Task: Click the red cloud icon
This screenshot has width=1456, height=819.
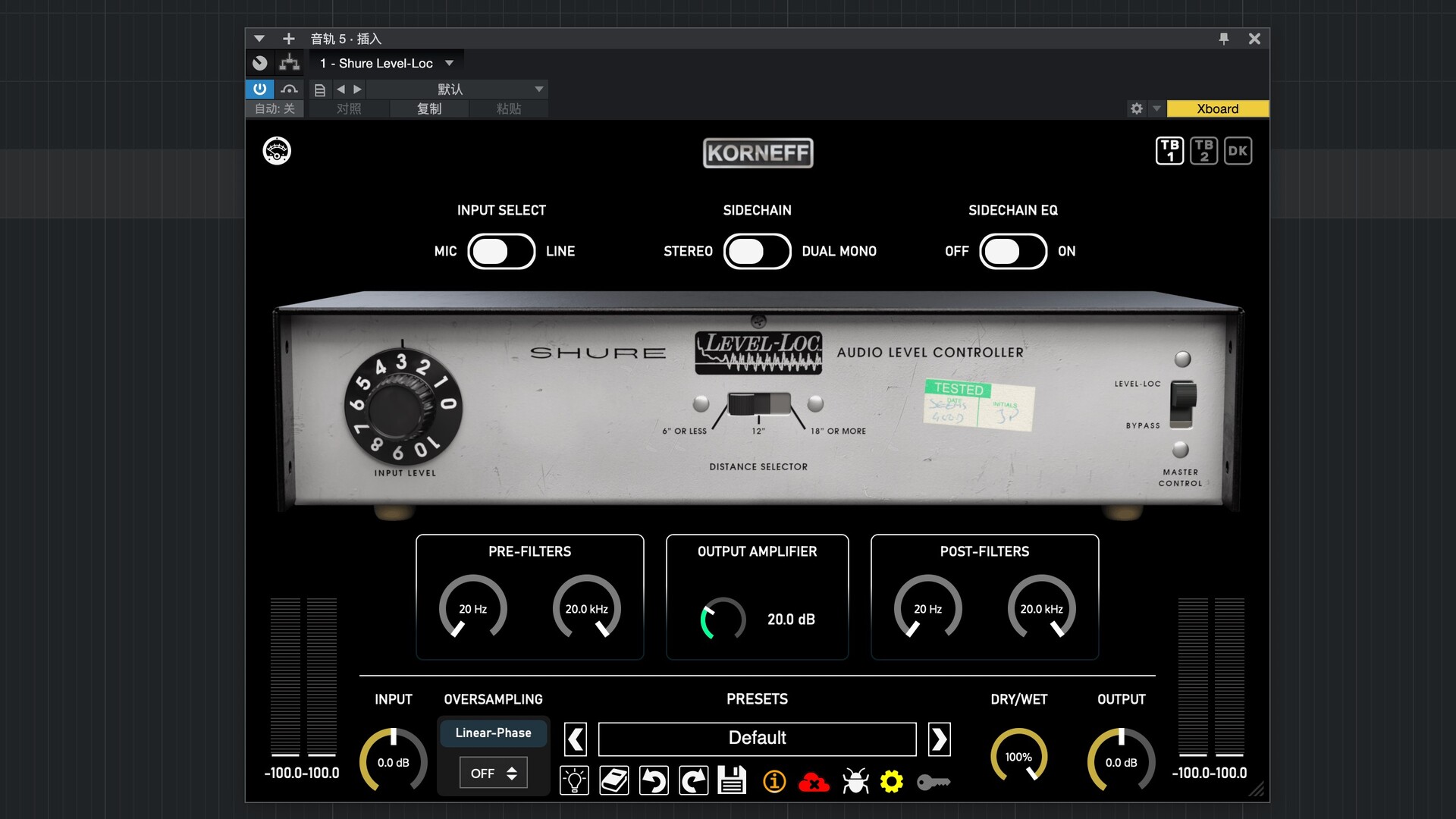Action: [814, 782]
